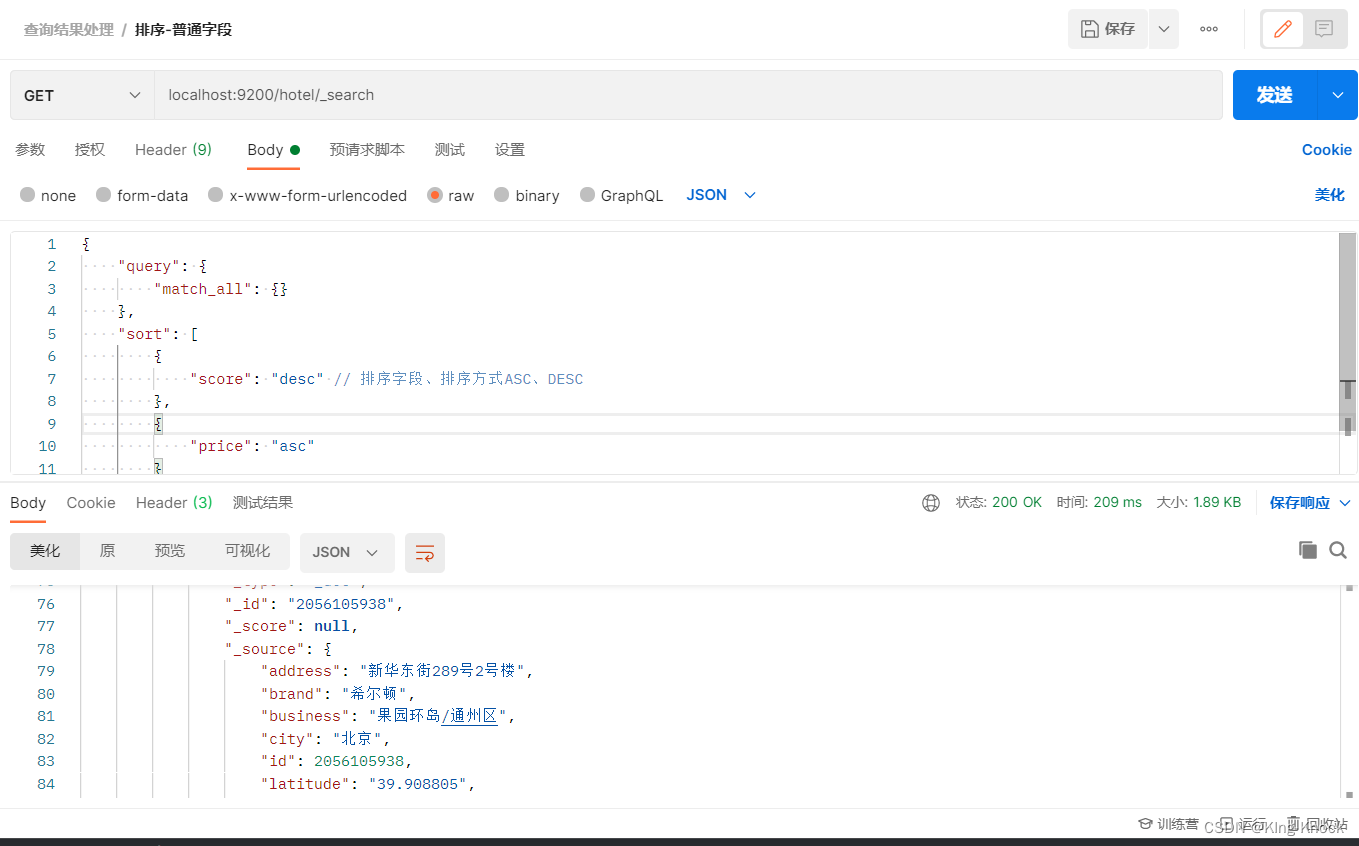Image resolution: width=1359 pixels, height=846 pixels.
Task: Open the blue JSON body format dropdown
Action: [x=721, y=195]
